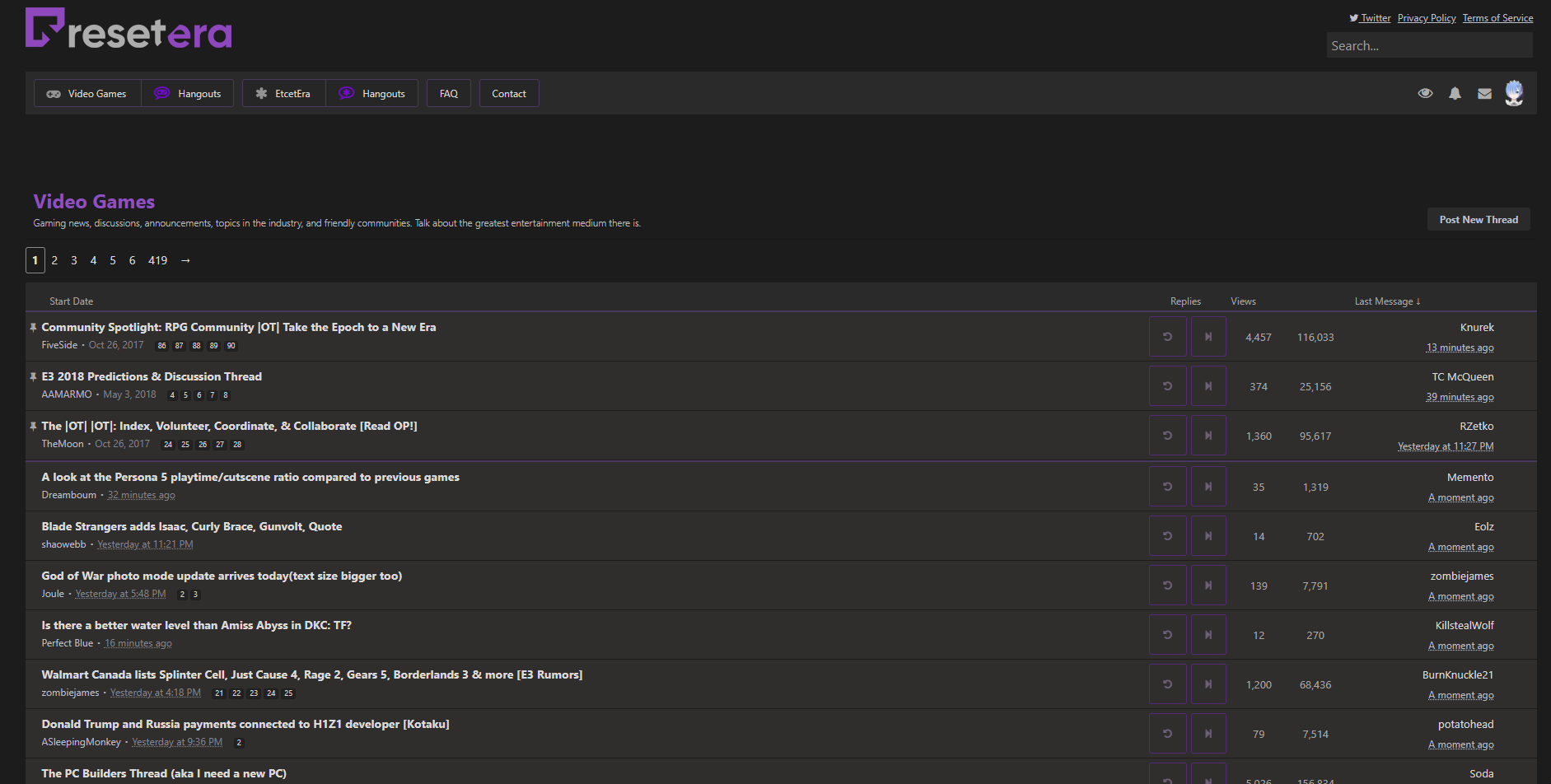1551x784 pixels.
Task: Open page 8 of E3 2018 Predictions thread
Action: point(226,395)
